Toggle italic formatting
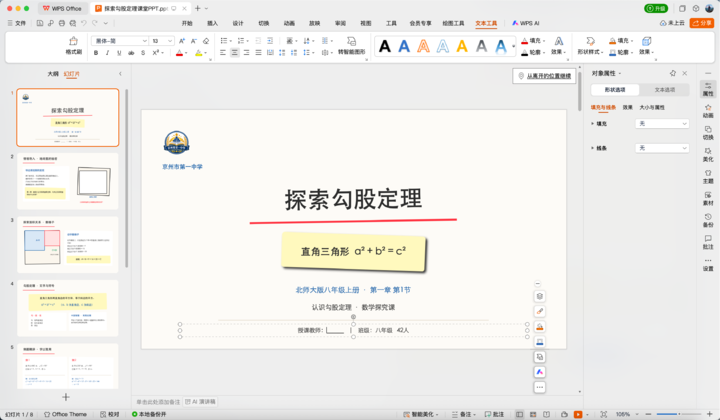The height and width of the screenshot is (420, 720). (107, 53)
